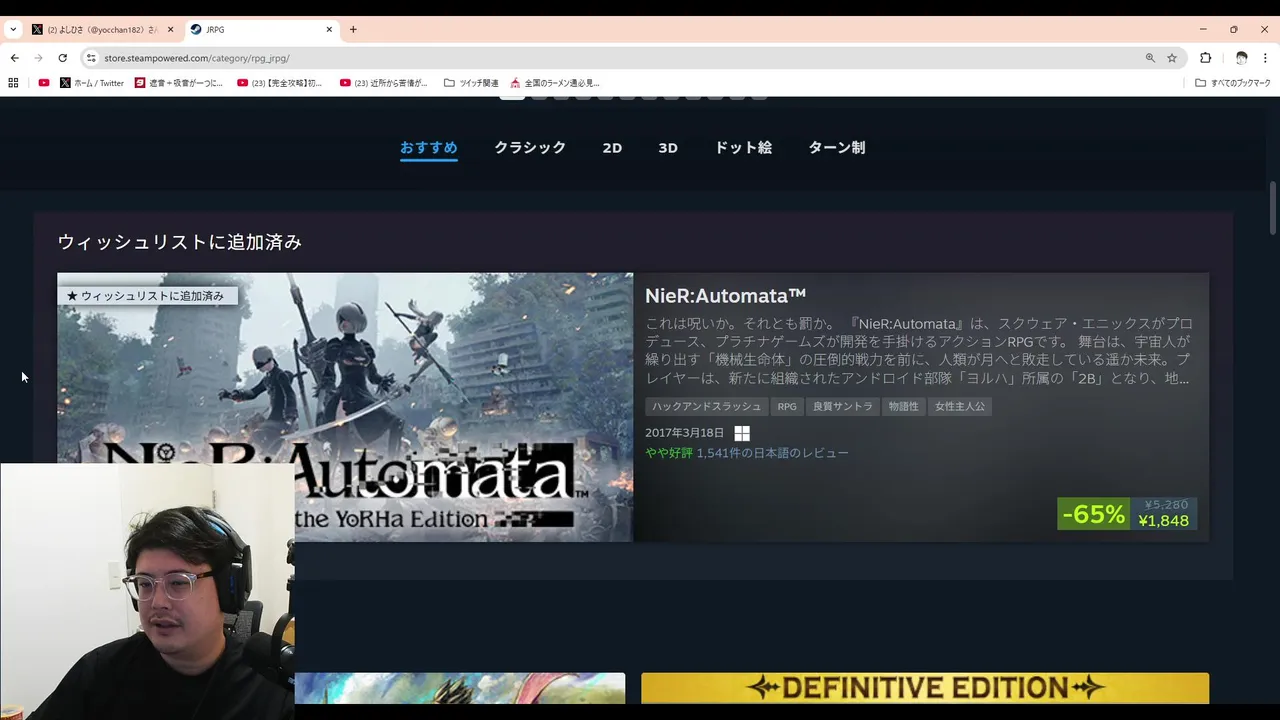This screenshot has height=720, width=1280.
Task: Open Chrome three-dot menu
Action: point(1266,58)
